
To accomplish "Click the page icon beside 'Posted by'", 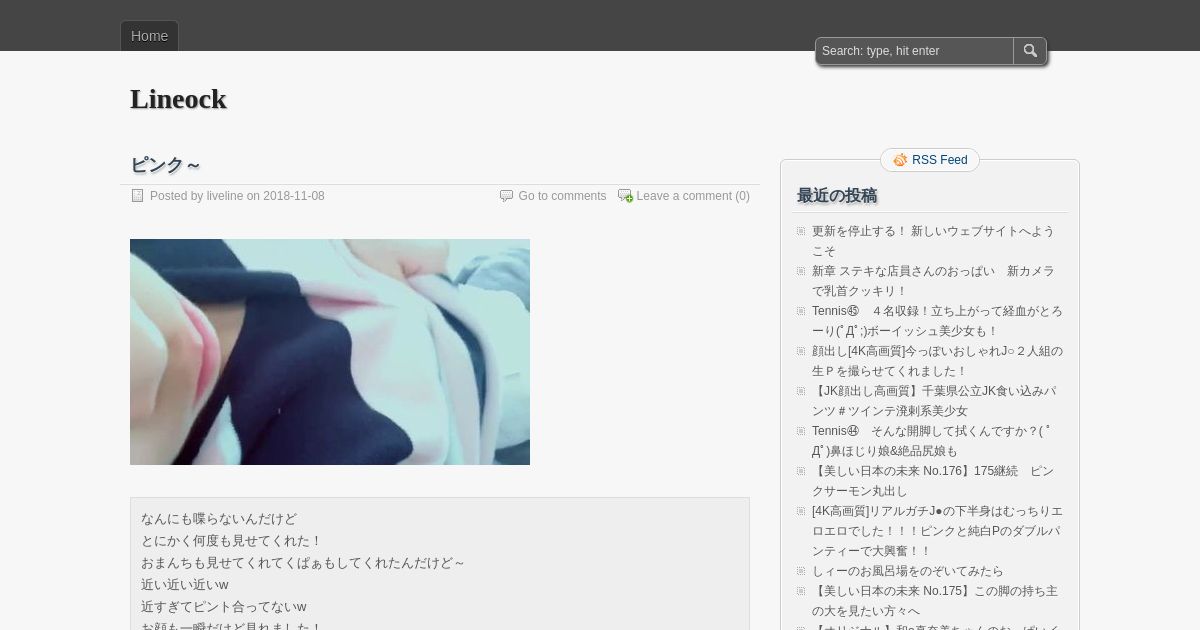I will (138, 196).
